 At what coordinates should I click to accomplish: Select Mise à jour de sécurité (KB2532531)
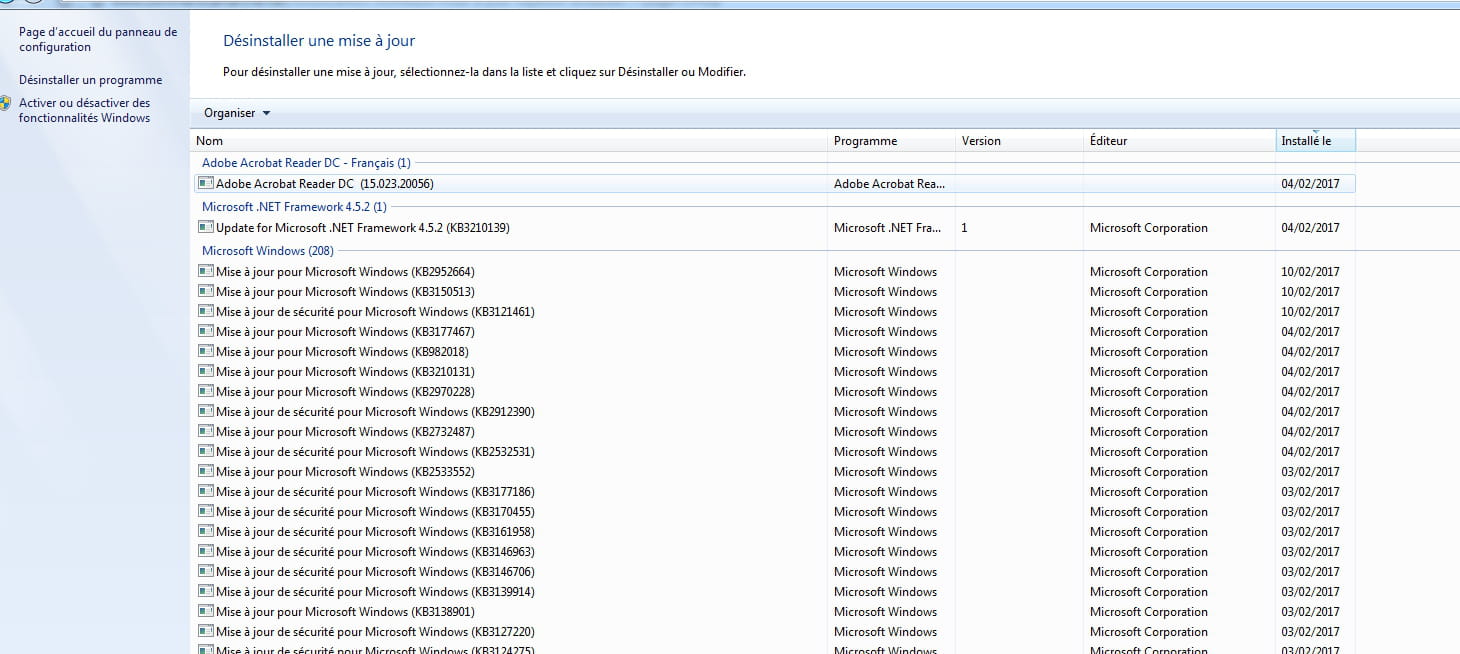(773, 452)
